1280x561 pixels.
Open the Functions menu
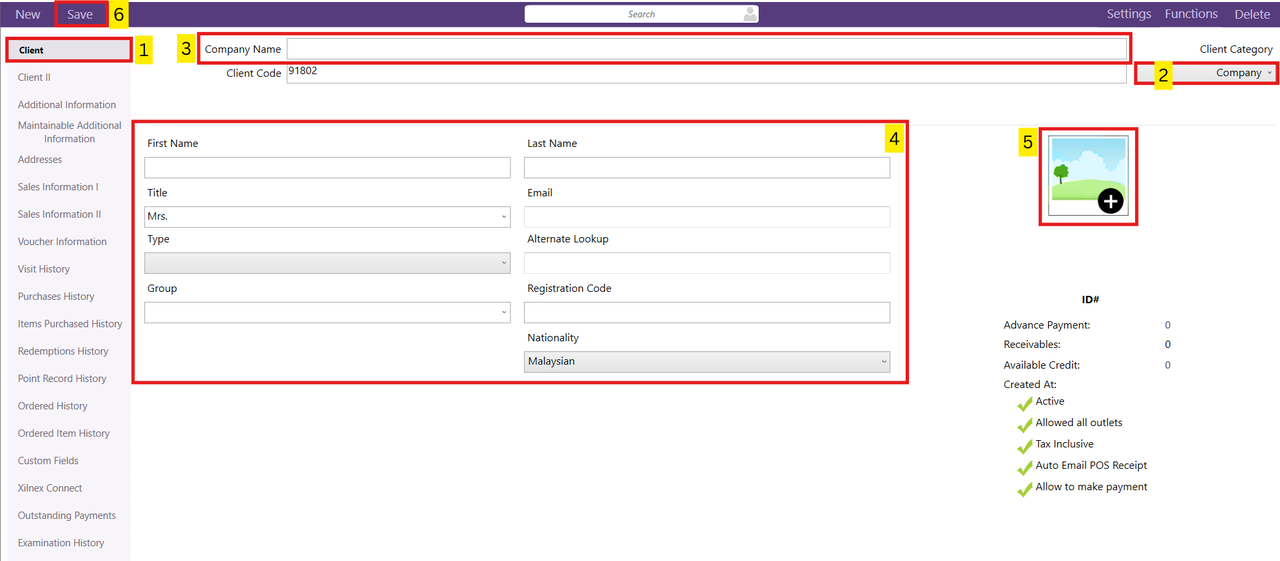click(1191, 14)
